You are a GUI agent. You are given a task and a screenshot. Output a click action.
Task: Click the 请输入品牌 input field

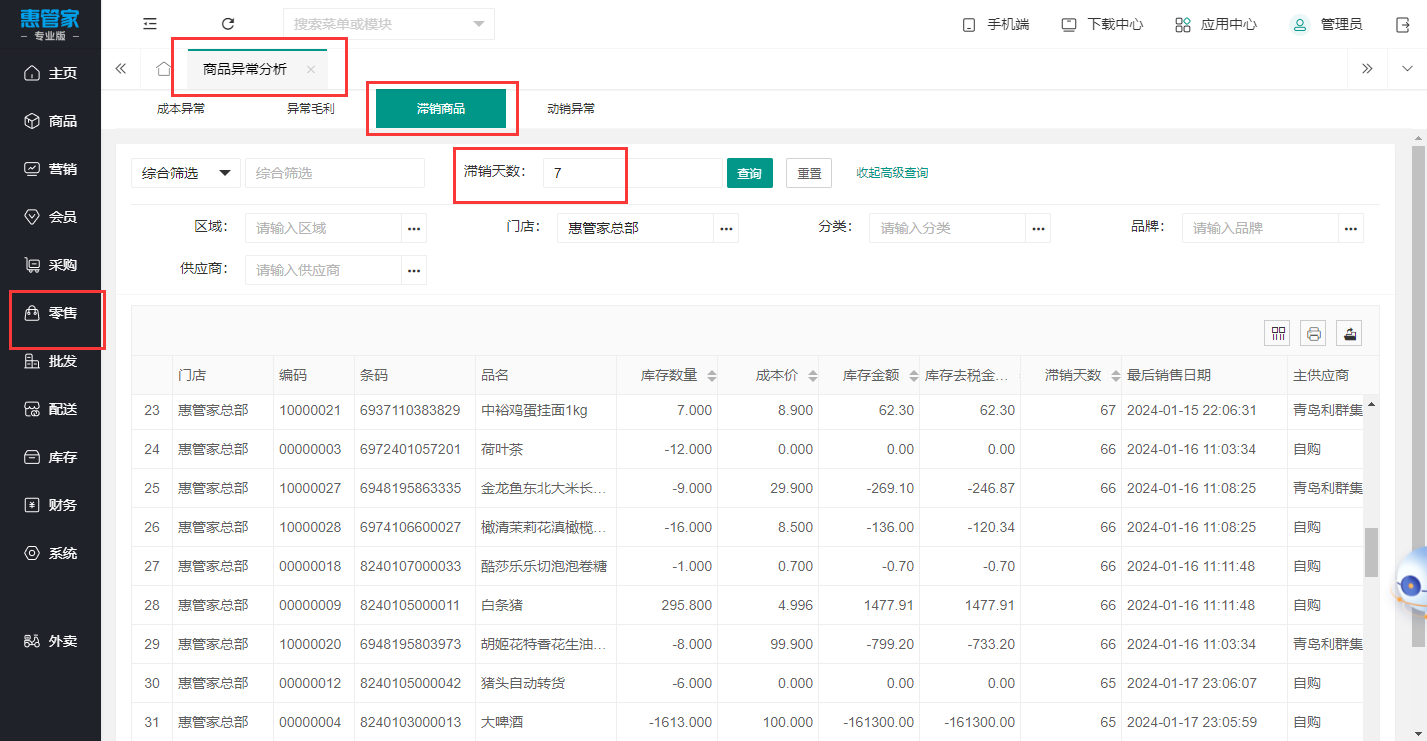(1261, 228)
